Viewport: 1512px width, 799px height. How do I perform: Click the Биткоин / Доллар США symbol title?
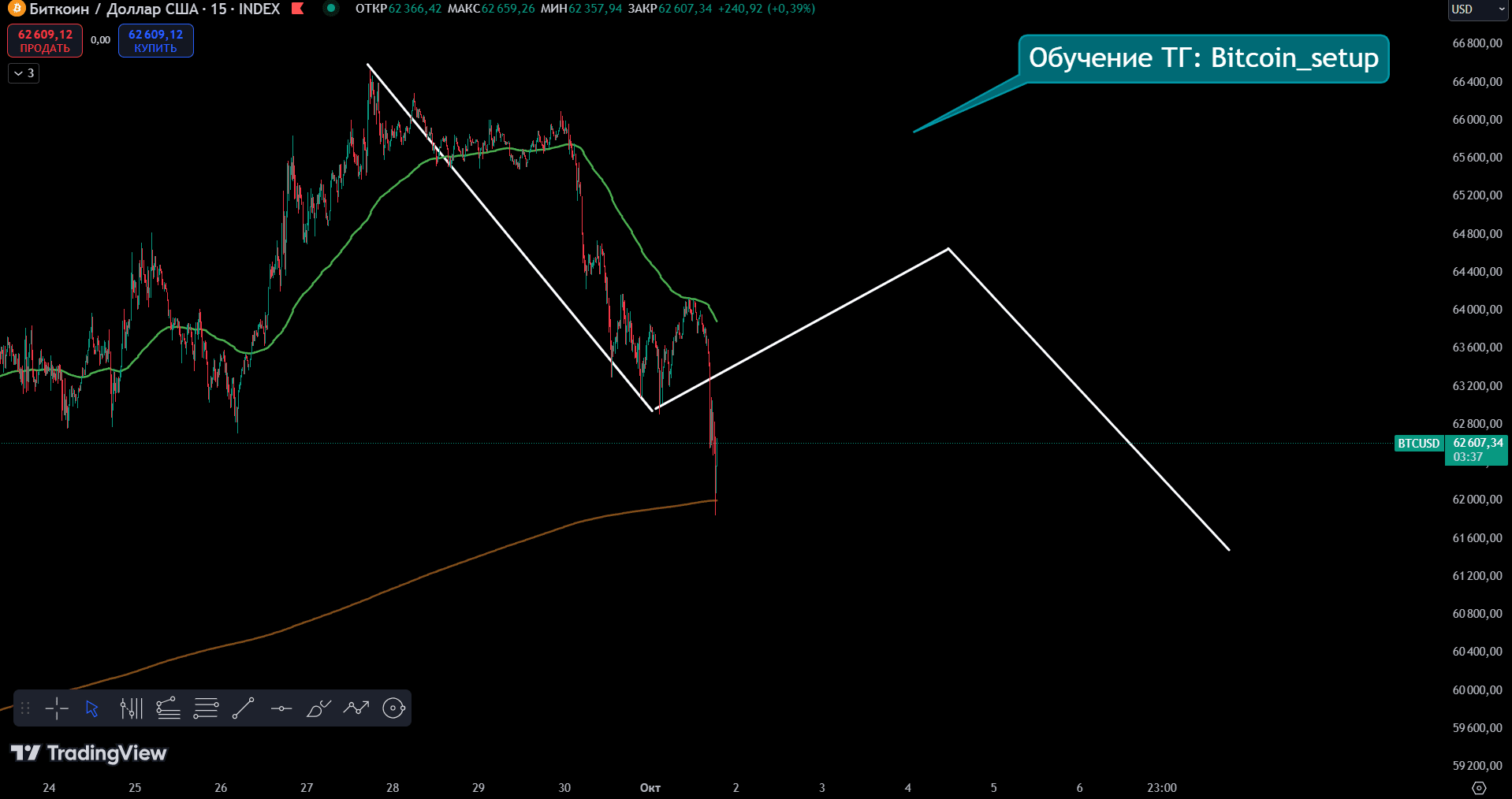114,9
